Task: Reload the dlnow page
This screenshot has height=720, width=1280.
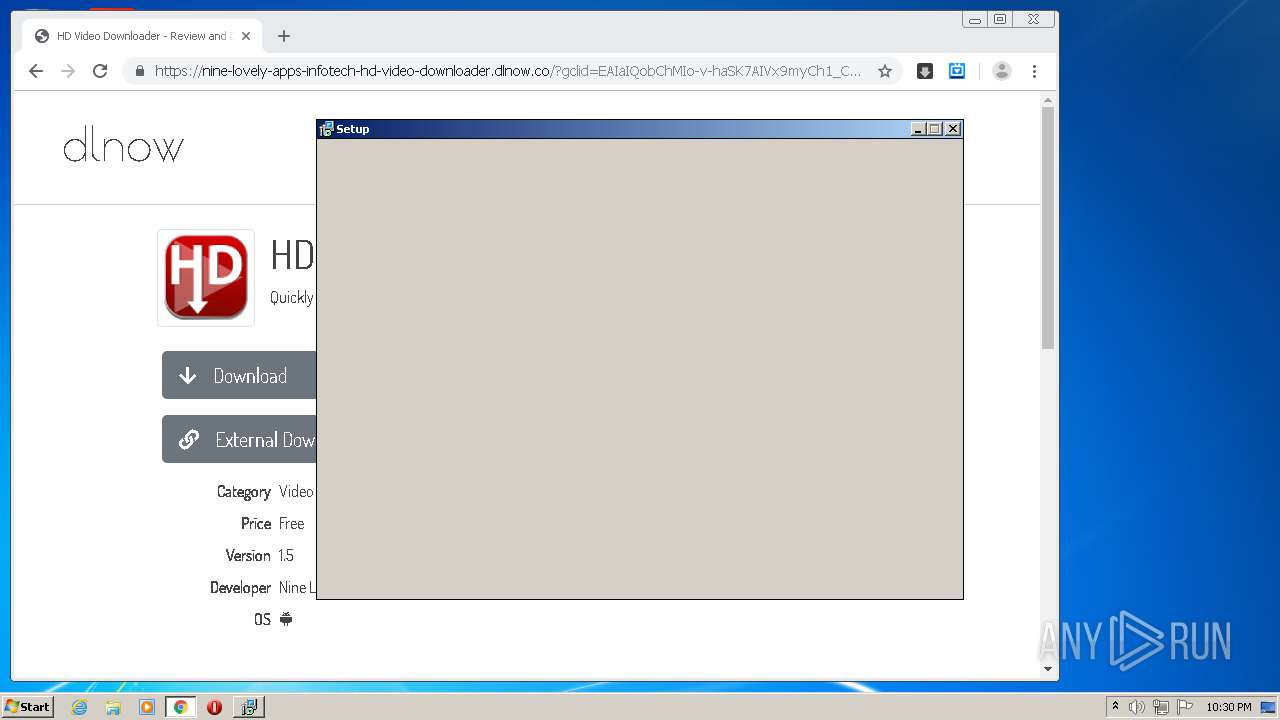Action: pyautogui.click(x=100, y=71)
